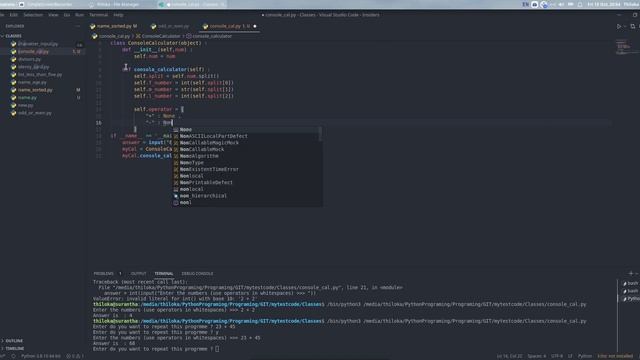Open the Edit menu
This screenshot has height=360, width=640.
click(x=14, y=15)
